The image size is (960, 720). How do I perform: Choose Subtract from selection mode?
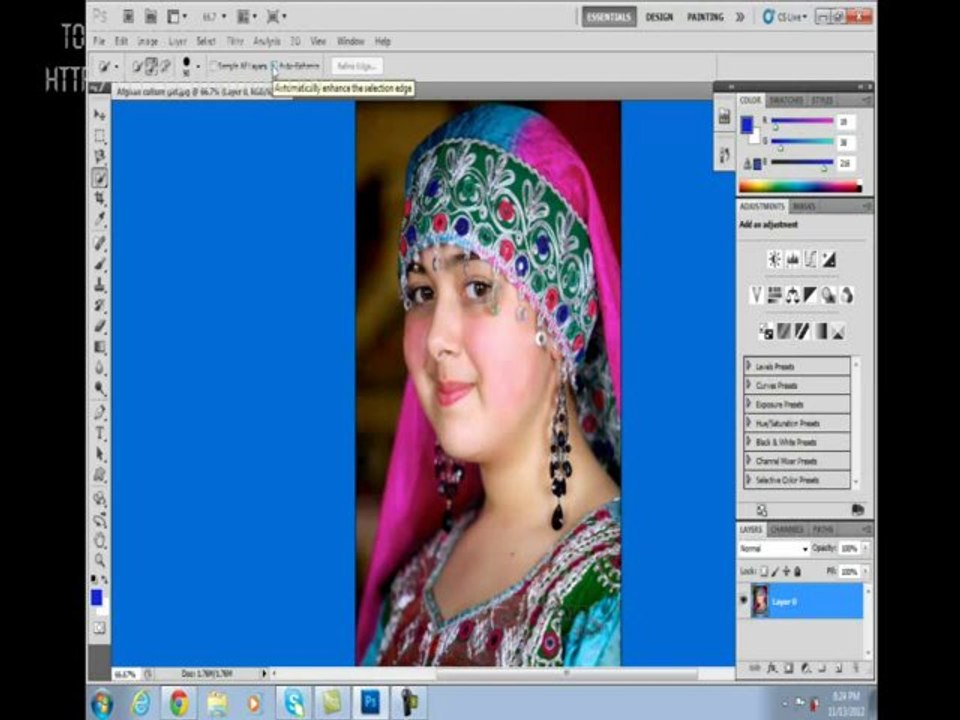click(165, 66)
